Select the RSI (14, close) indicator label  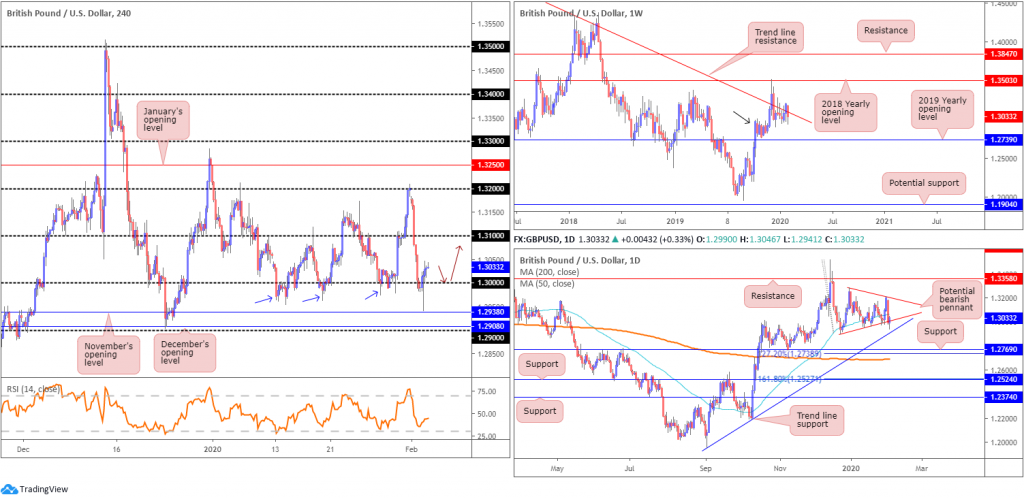[31, 389]
